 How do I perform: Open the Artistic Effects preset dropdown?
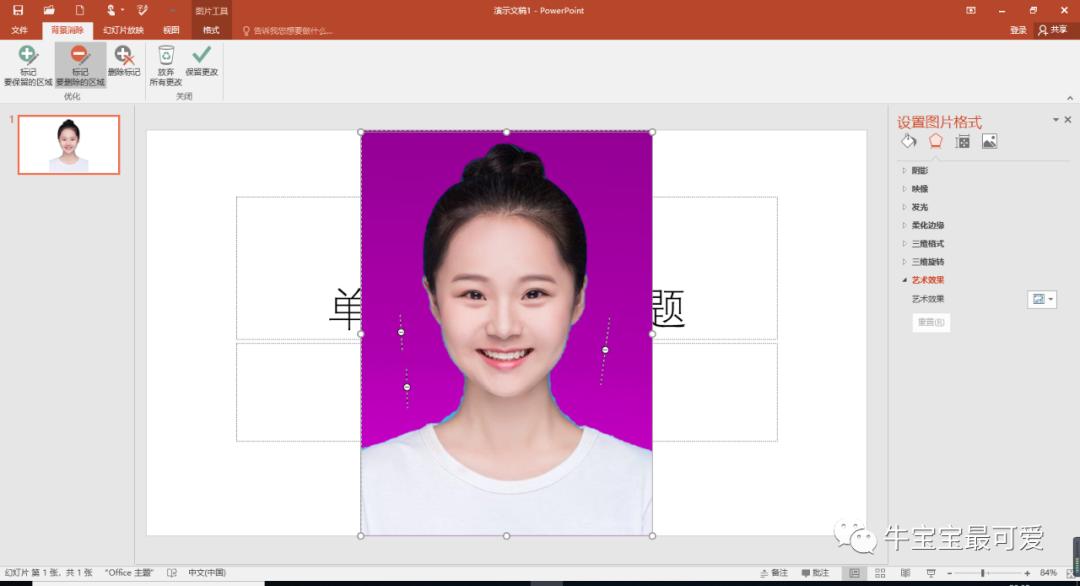click(1040, 298)
